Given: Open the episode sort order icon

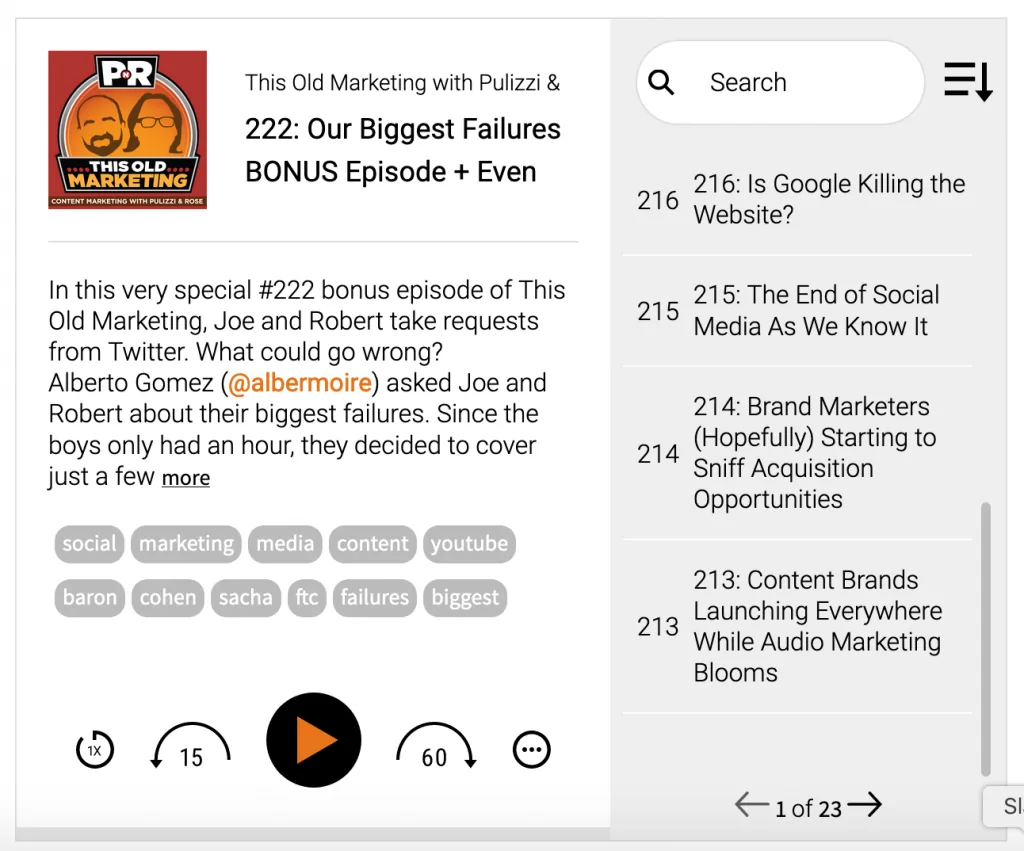Looking at the screenshot, I should pos(966,82).
